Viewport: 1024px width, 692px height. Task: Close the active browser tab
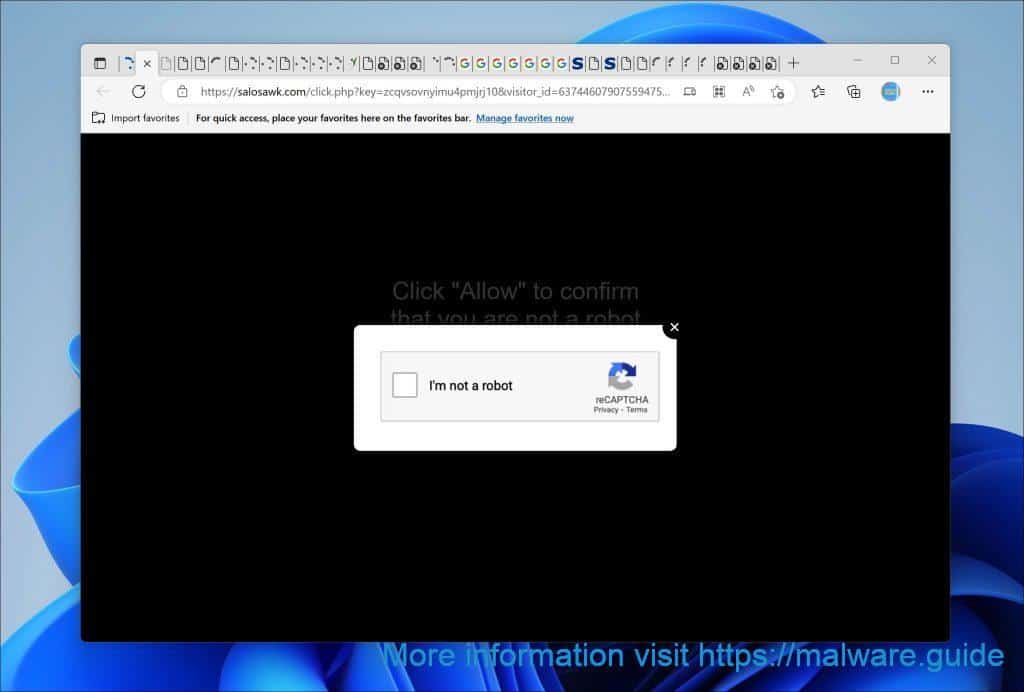click(x=147, y=63)
